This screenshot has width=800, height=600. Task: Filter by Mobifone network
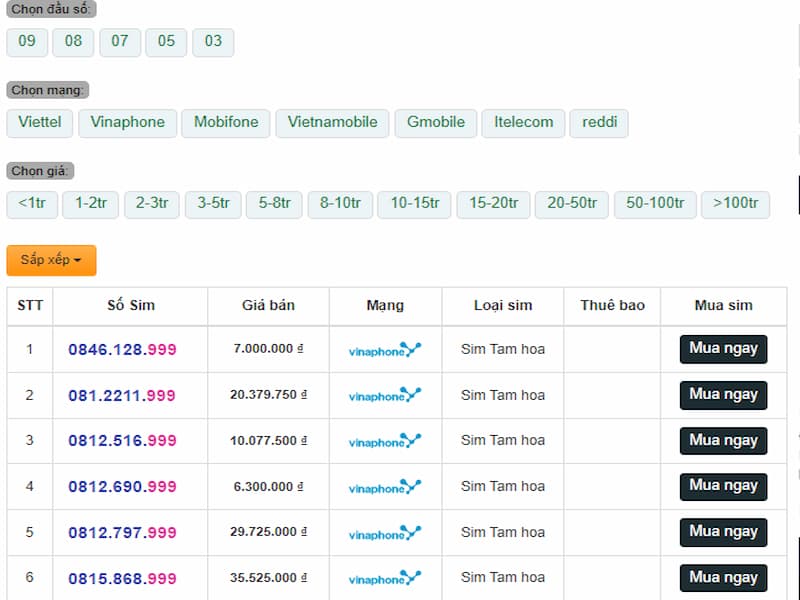(x=226, y=122)
